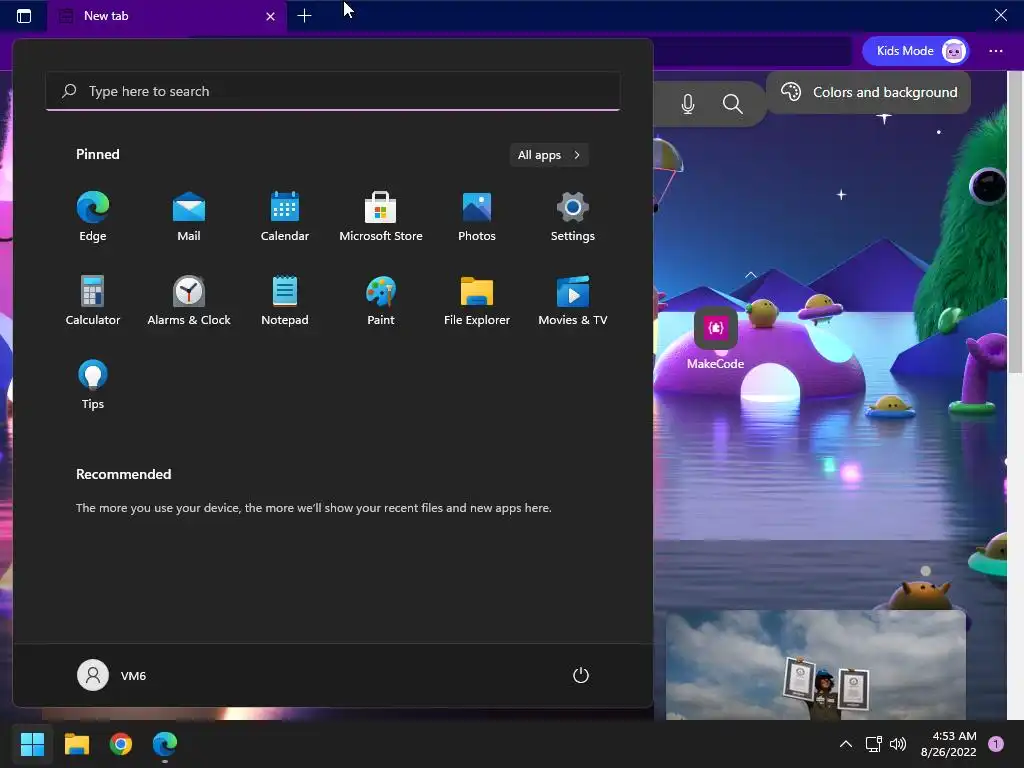Click the Recommended section heading
Viewport: 1024px width, 768px height.
pos(123,474)
